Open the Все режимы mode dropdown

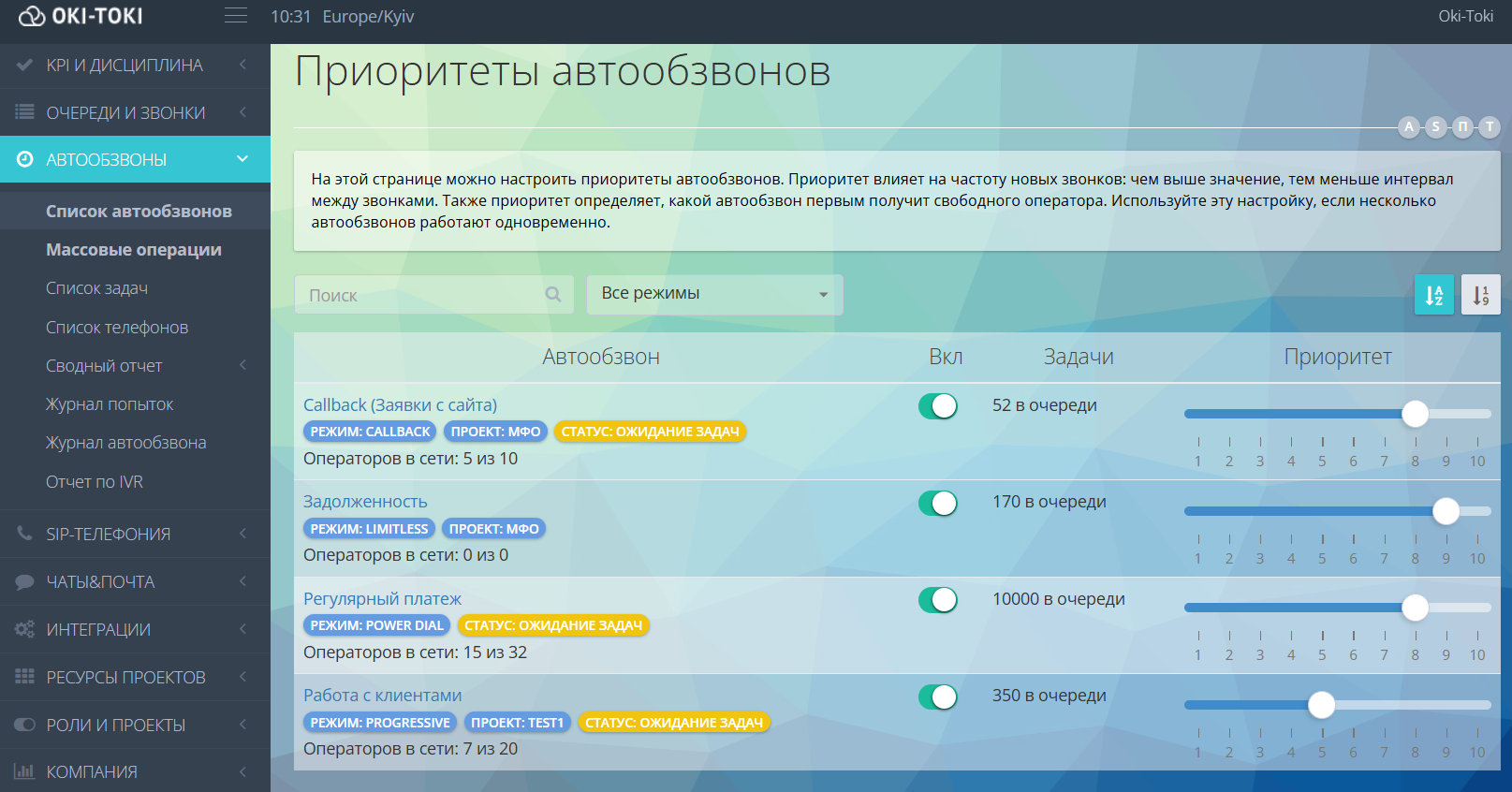coord(715,294)
